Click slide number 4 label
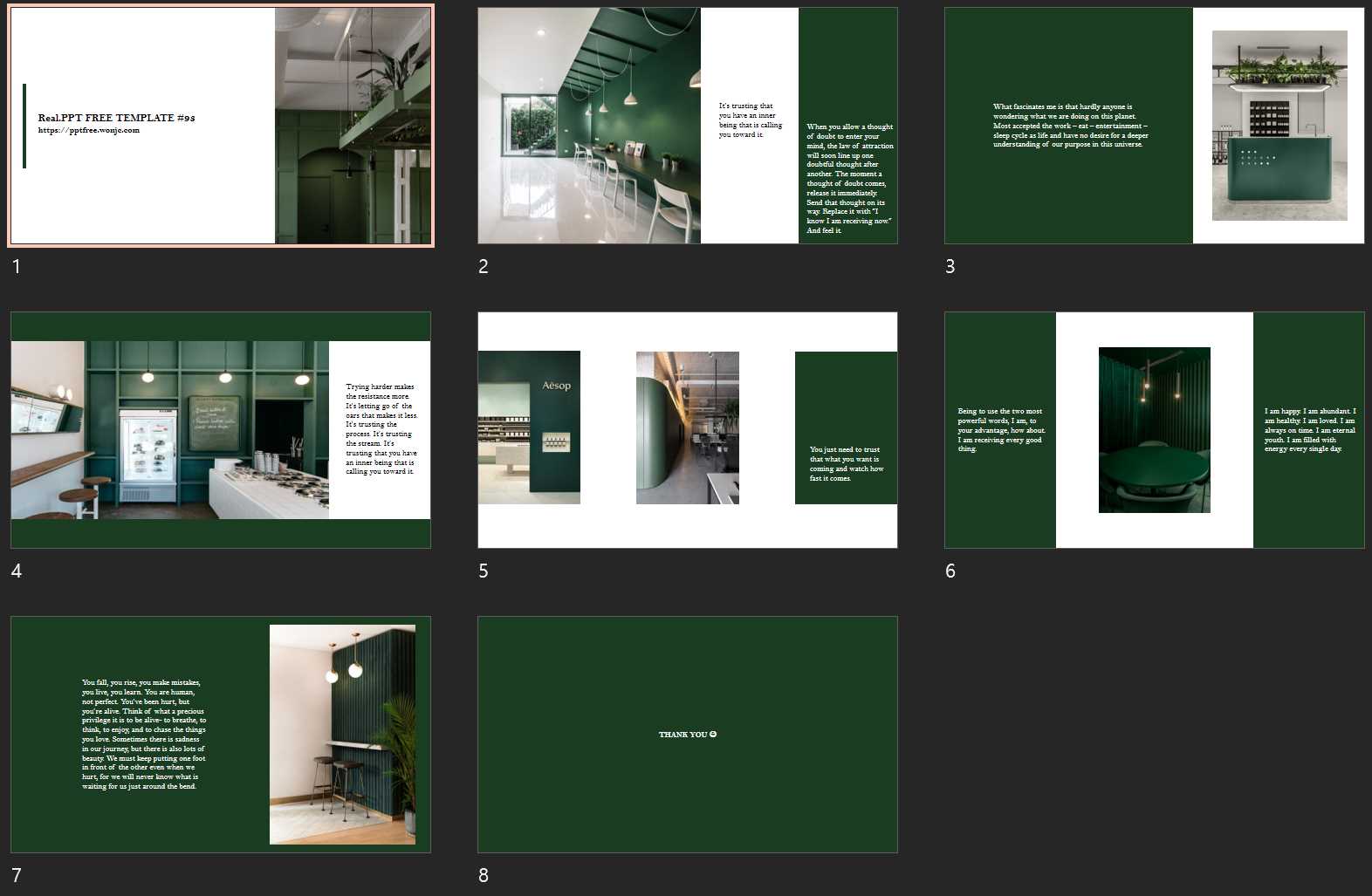This screenshot has height=896, width=1372. (17, 571)
